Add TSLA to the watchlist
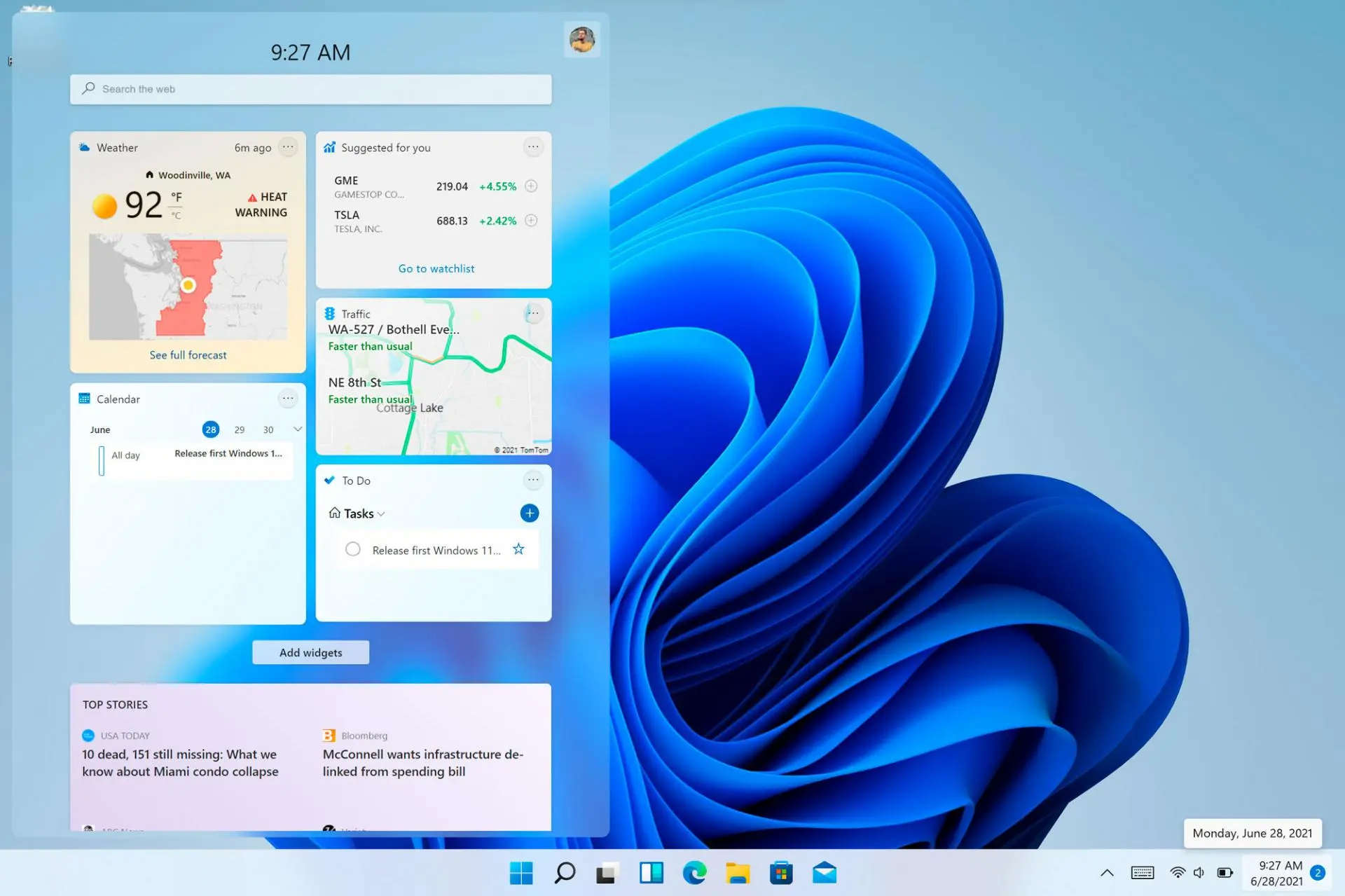 531,221
